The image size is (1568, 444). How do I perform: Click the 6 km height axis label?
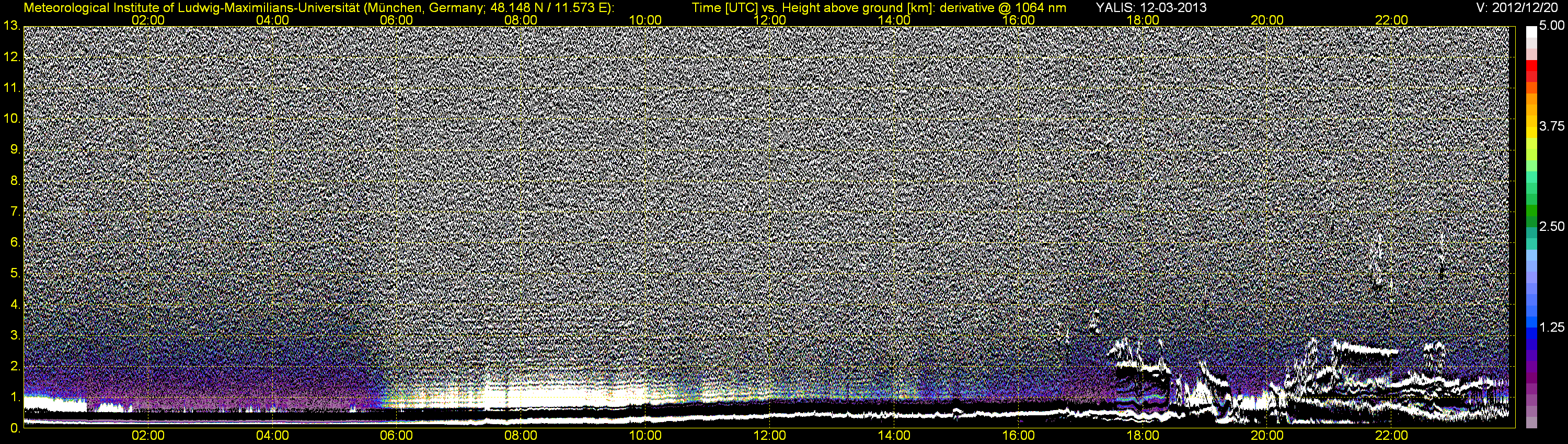(x=15, y=243)
